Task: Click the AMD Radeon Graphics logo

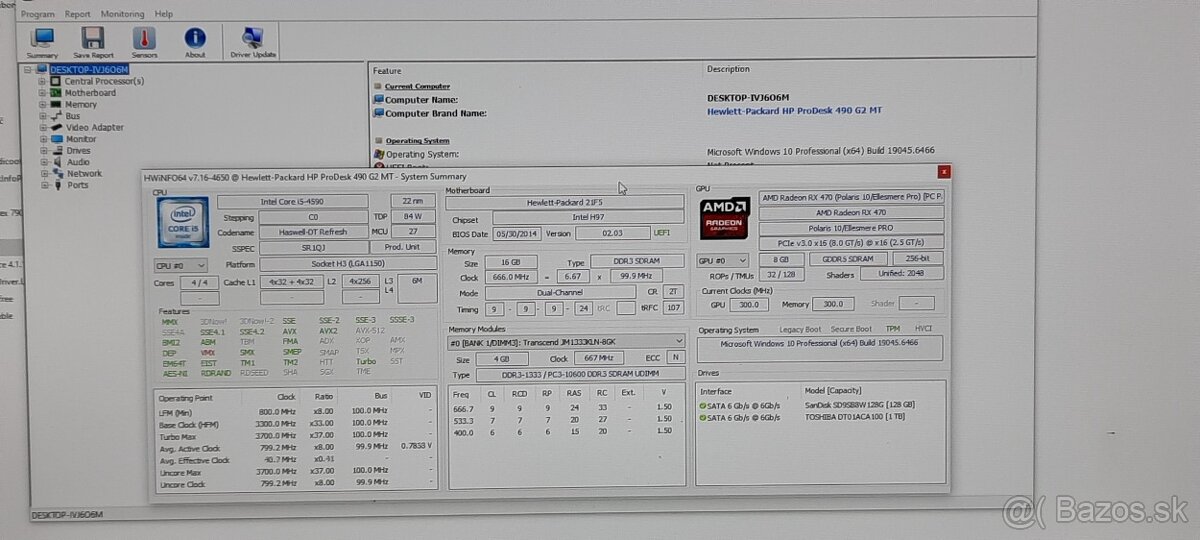Action: (x=724, y=220)
